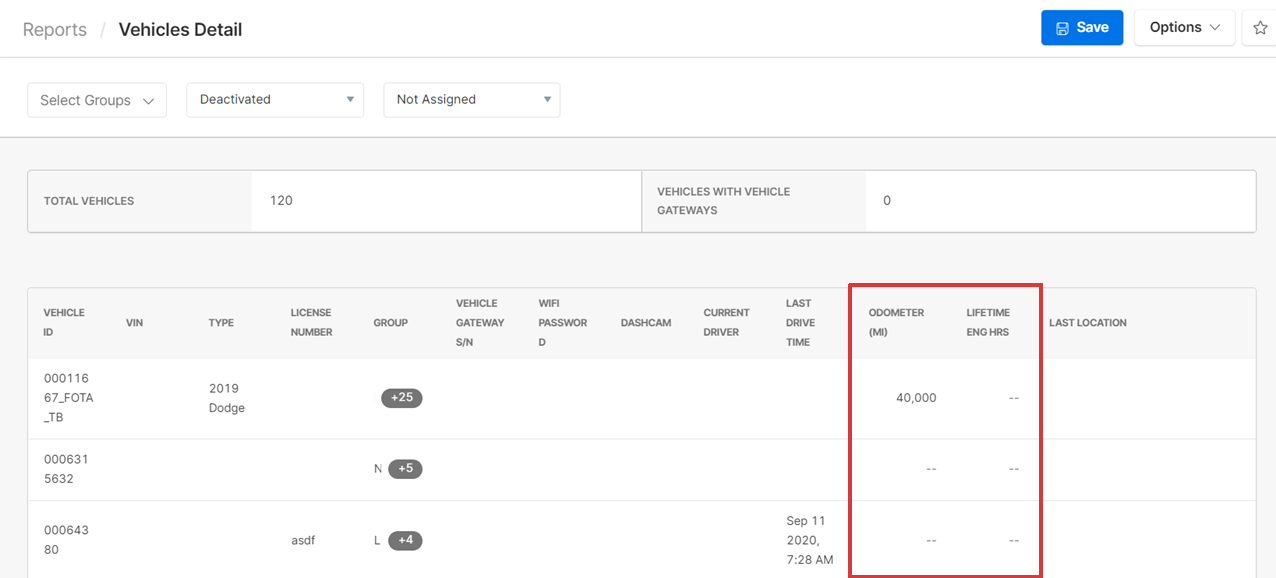Sort by License Number column header

point(312,322)
